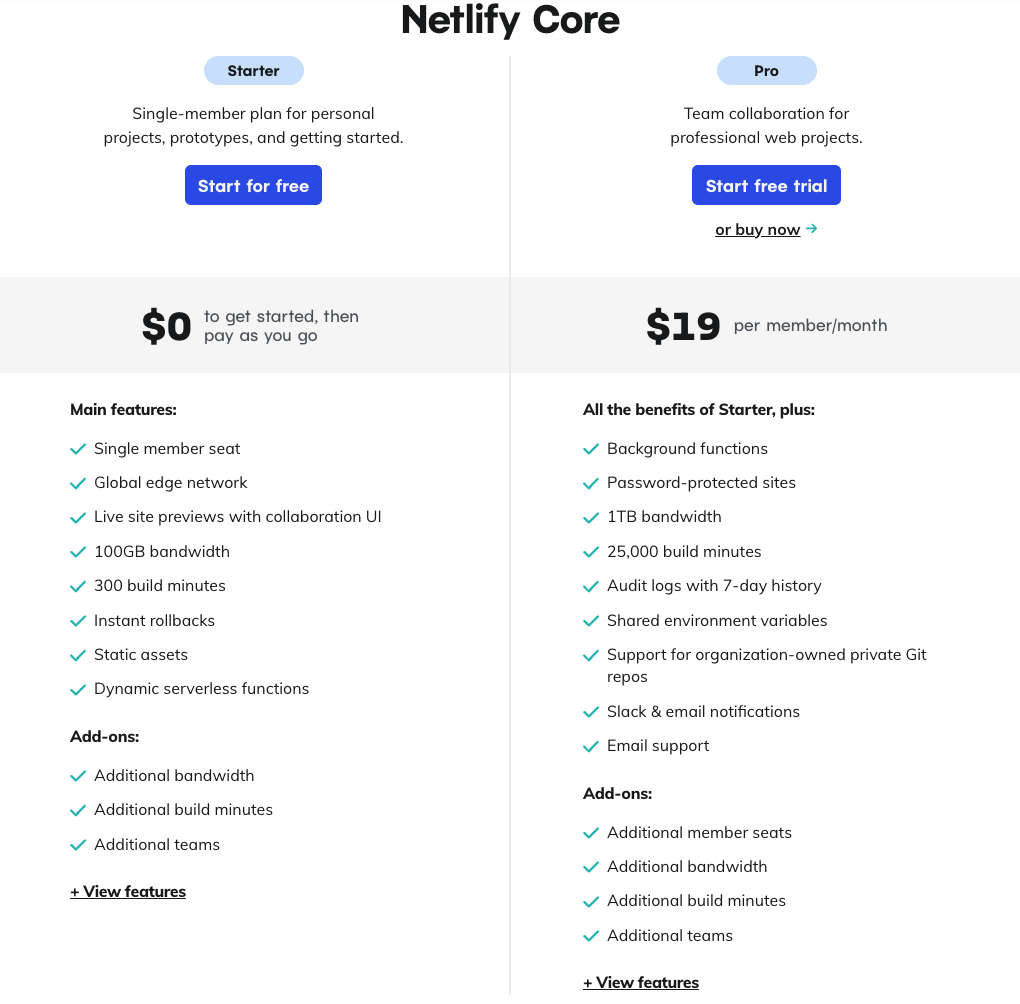Select the checkmark beside 100GB bandwidth
This screenshot has width=1020, height=1004.
78,552
